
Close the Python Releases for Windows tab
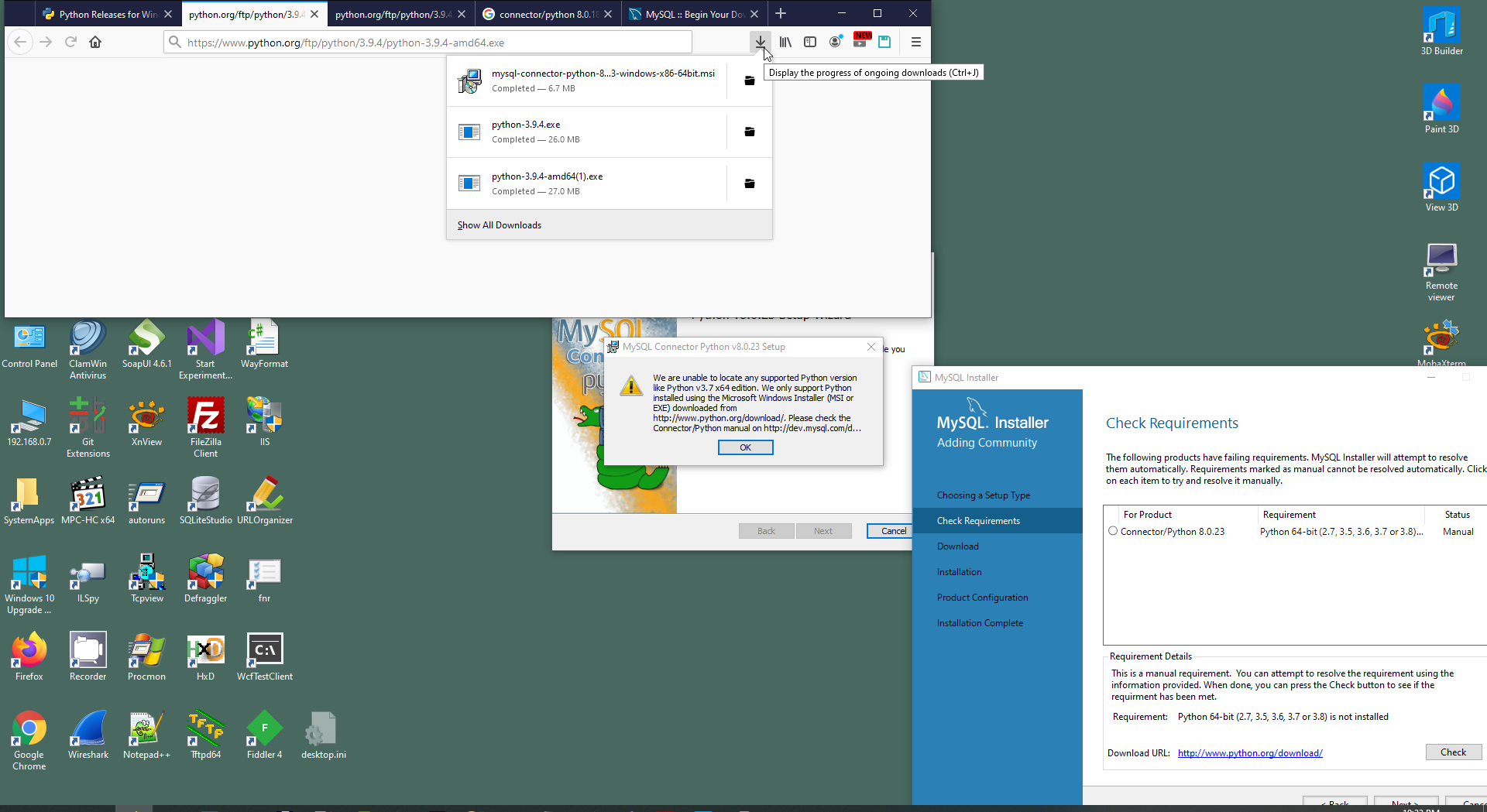(x=168, y=14)
